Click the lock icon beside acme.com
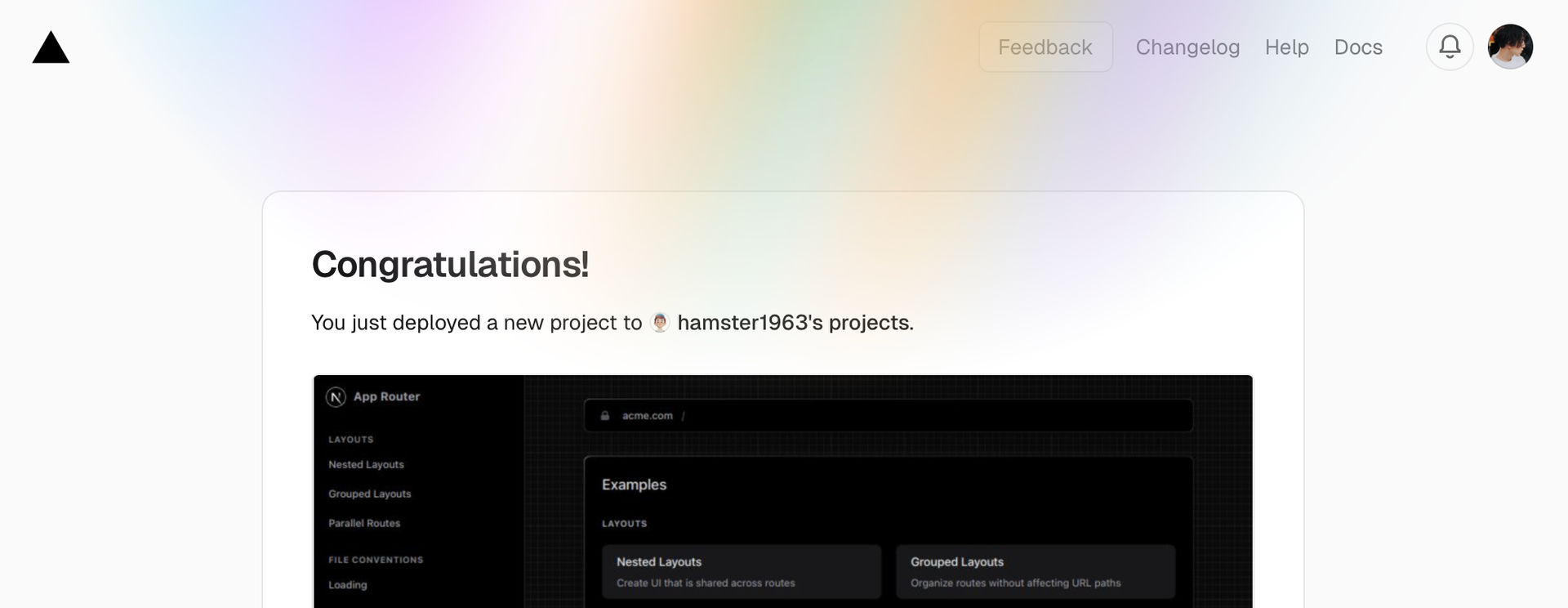The width and height of the screenshot is (1568, 608). coord(605,416)
